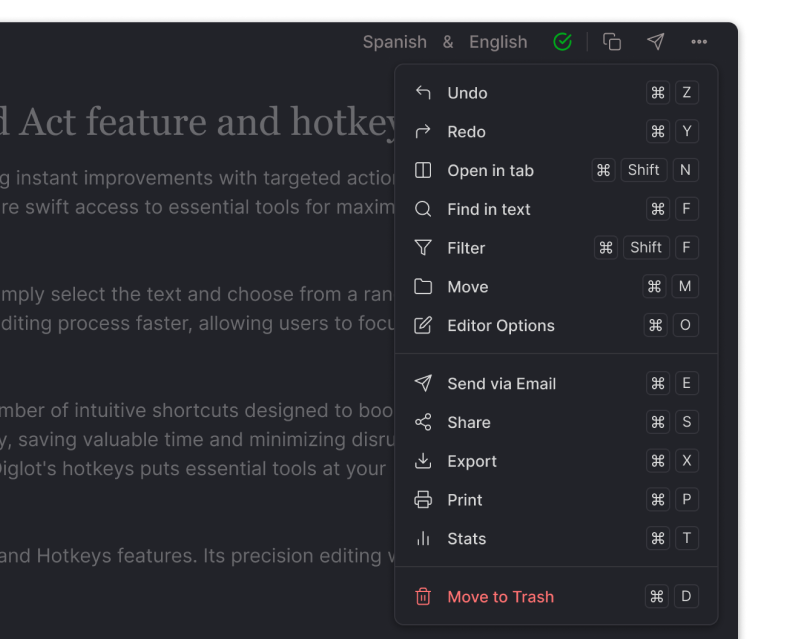The image size is (798, 639).
Task: Click the Shift key badge in Open in tab row
Action: 644,170
